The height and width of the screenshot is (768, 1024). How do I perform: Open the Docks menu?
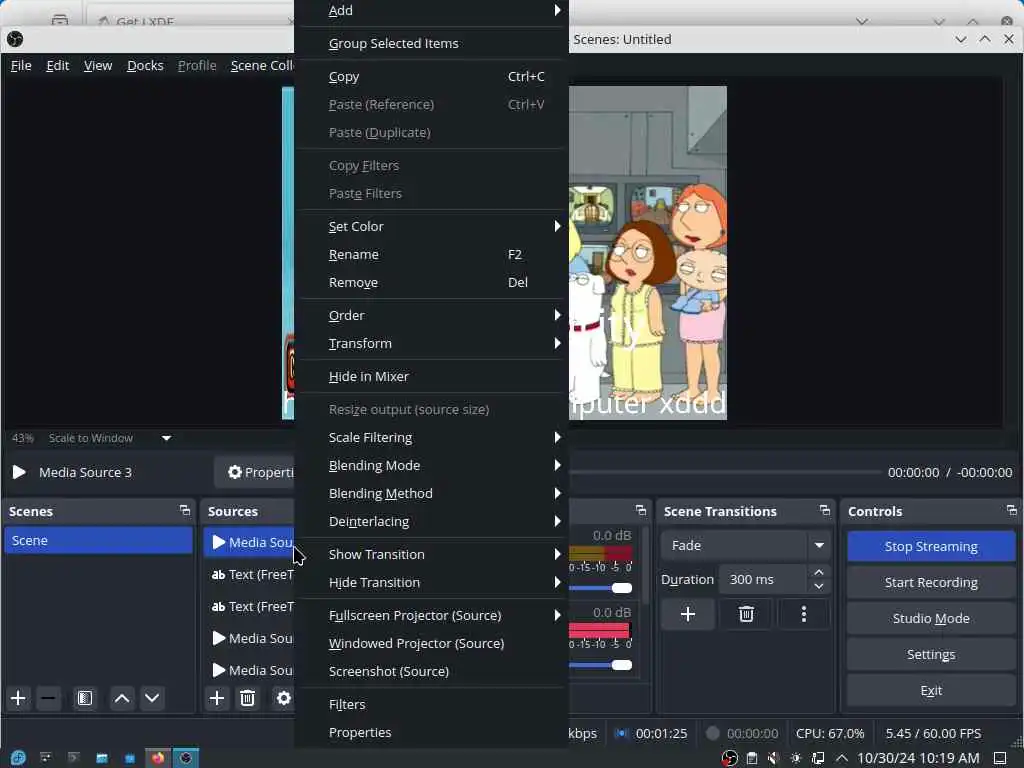click(145, 65)
